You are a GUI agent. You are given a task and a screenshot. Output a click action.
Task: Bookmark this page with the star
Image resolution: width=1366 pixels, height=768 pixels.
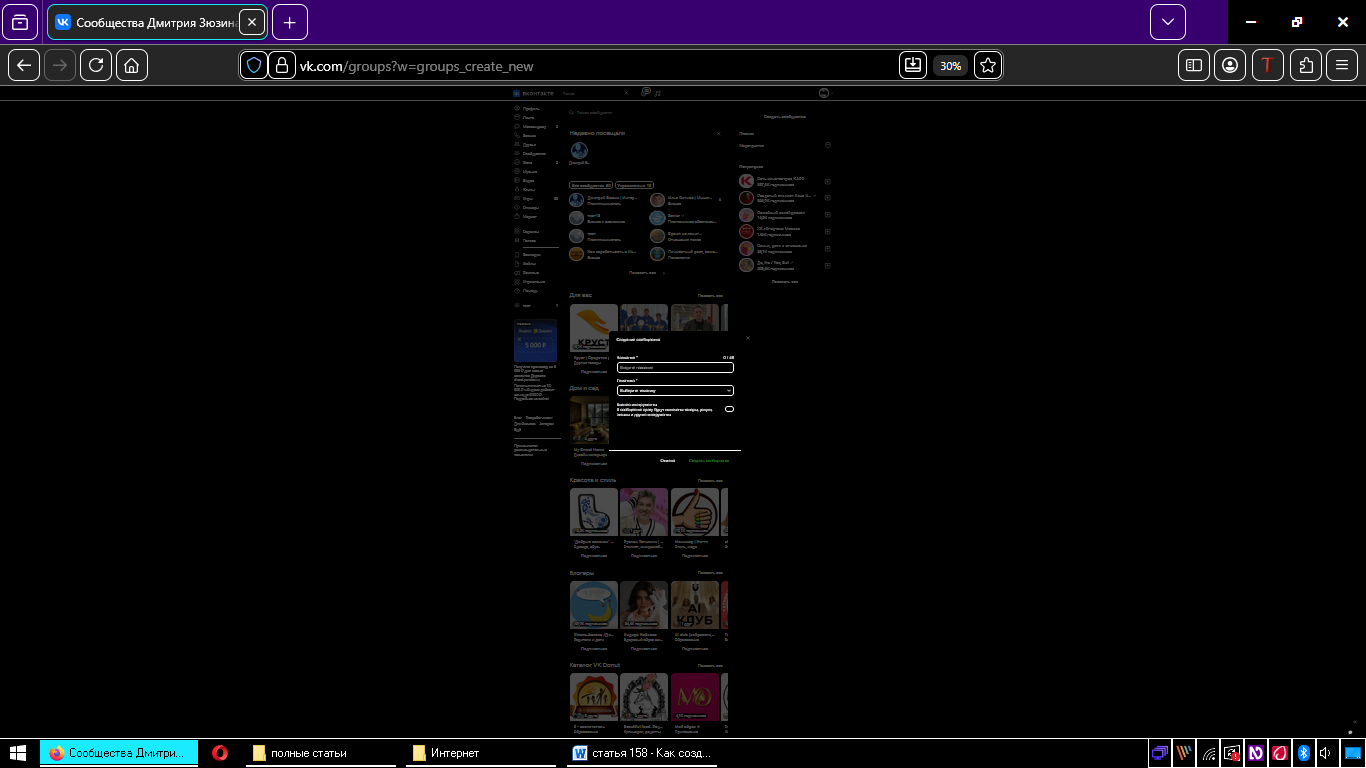[988, 65]
